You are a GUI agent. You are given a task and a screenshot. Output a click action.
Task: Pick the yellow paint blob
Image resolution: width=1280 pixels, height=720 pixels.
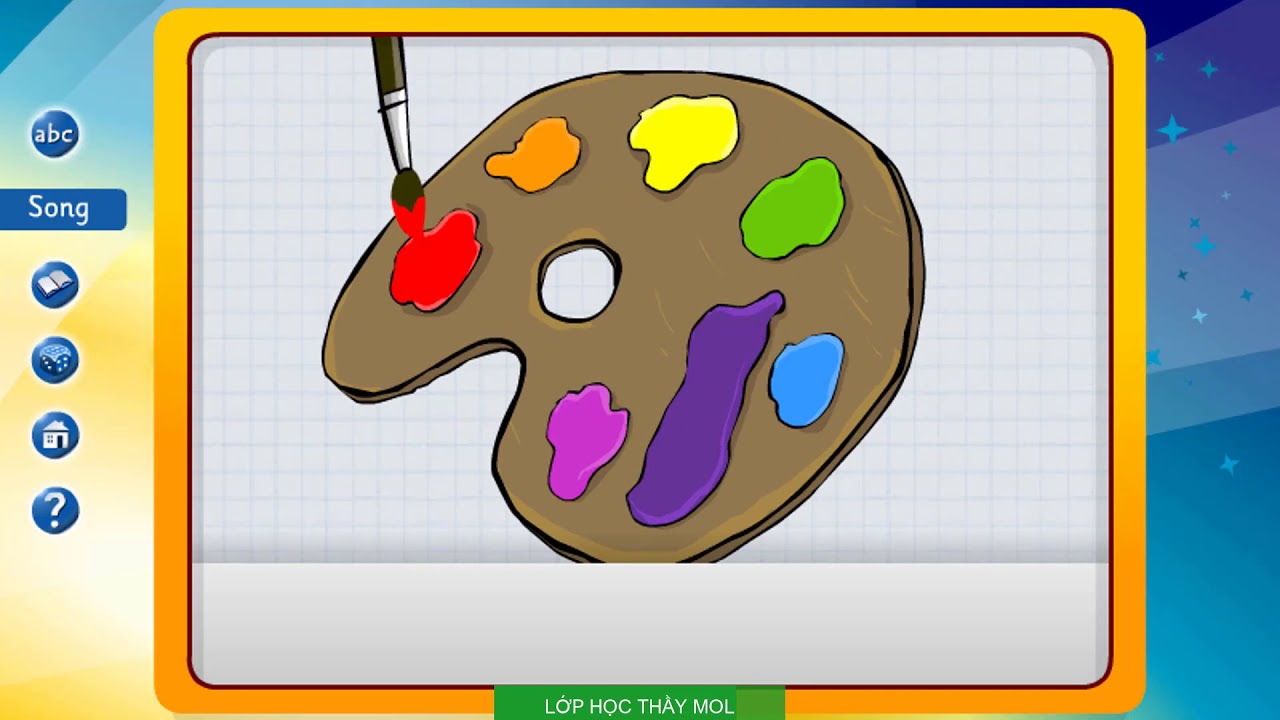tap(684, 141)
